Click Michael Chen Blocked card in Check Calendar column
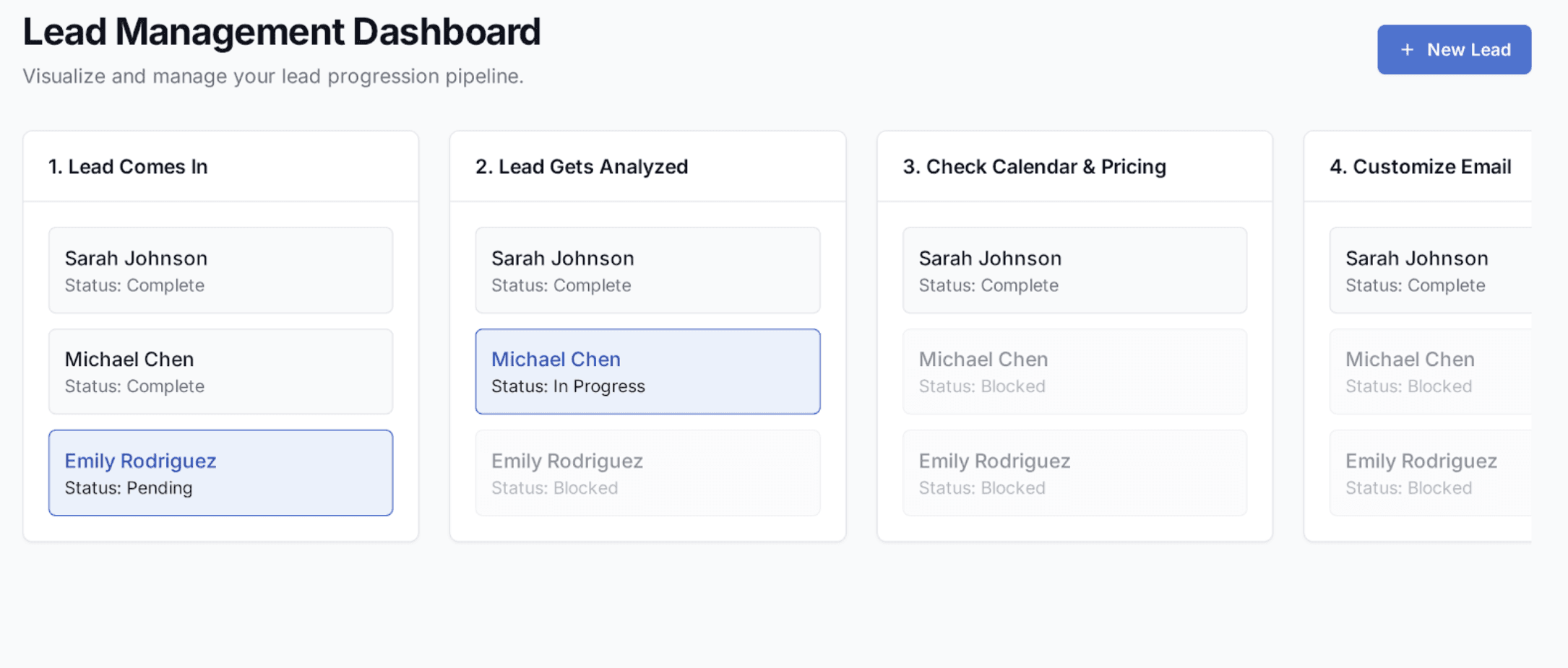The height and width of the screenshot is (668, 1568). click(1074, 372)
